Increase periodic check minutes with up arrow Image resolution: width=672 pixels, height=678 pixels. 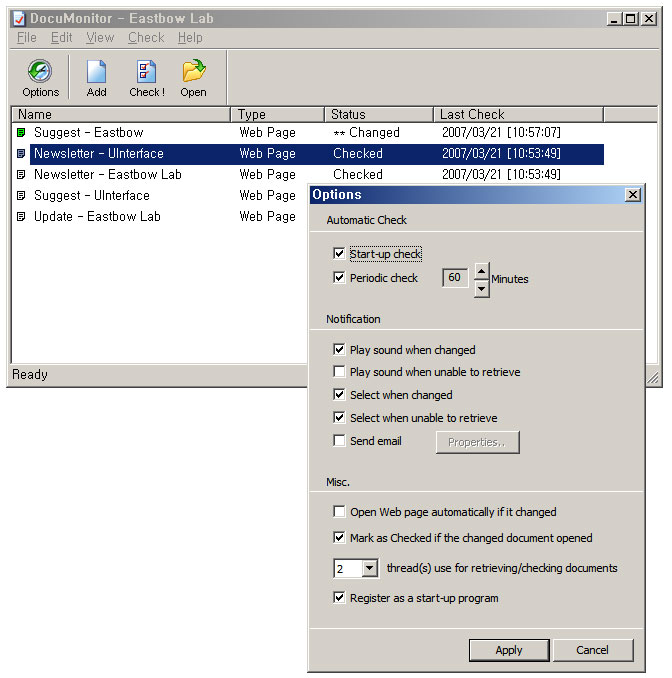[x=481, y=270]
